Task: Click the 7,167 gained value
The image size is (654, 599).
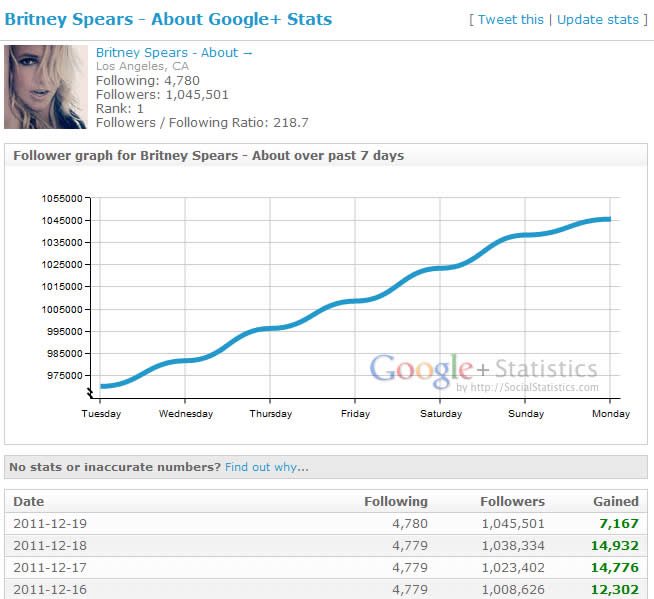Action: 619,523
